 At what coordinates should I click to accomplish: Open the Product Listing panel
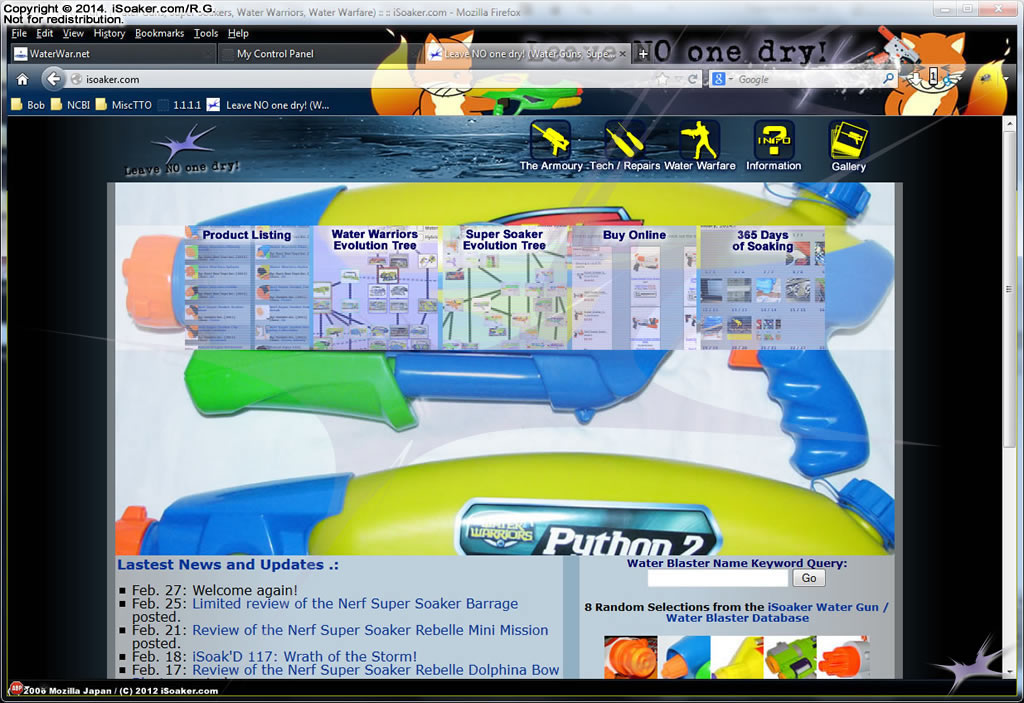click(x=248, y=287)
